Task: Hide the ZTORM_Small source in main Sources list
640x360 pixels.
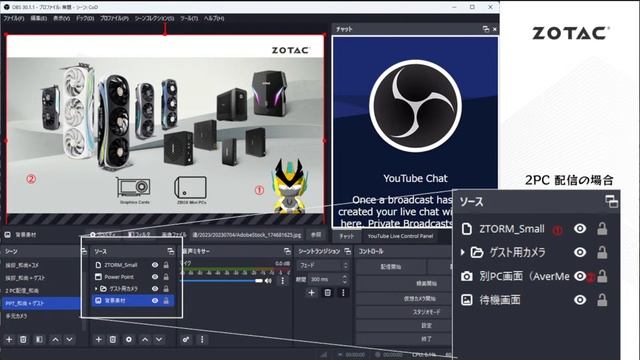Action: point(155,265)
